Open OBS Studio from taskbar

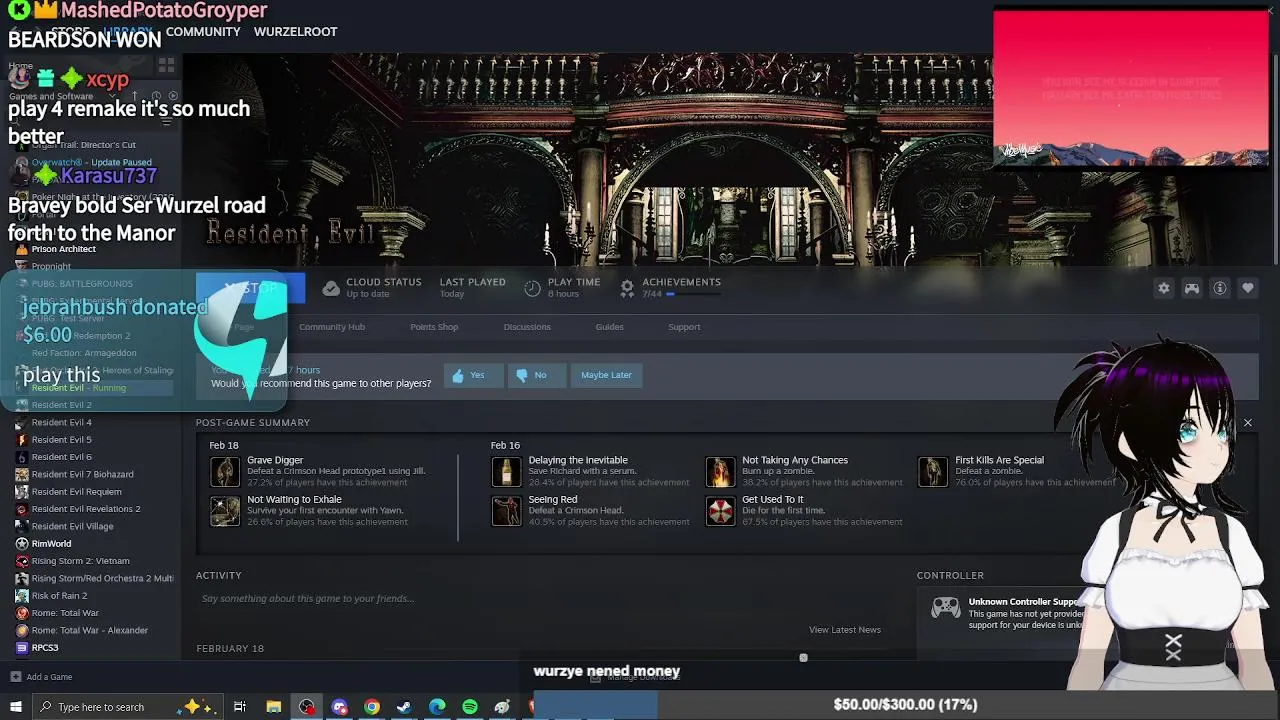tap(306, 707)
